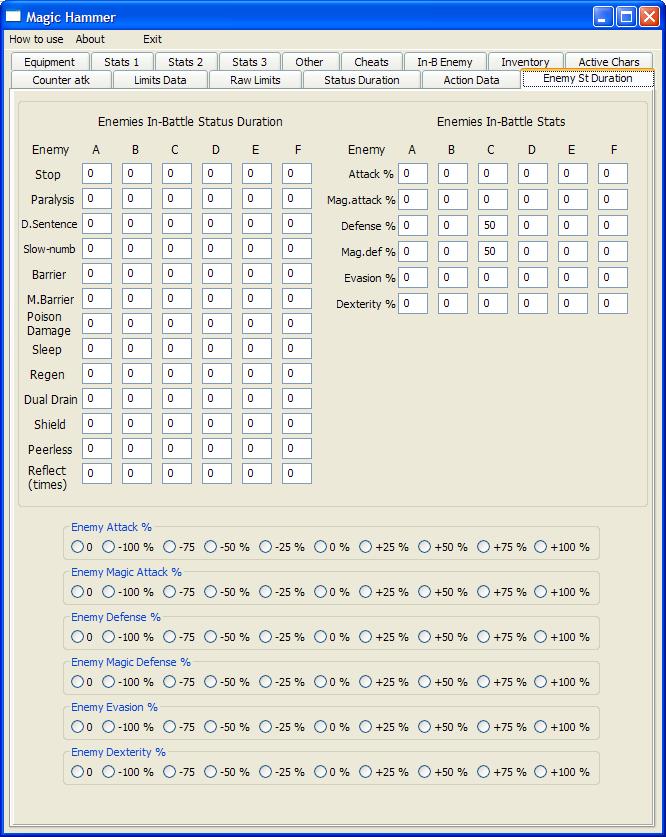Open the Cheats tab
Image resolution: width=666 pixels, height=837 pixels.
pos(371,62)
